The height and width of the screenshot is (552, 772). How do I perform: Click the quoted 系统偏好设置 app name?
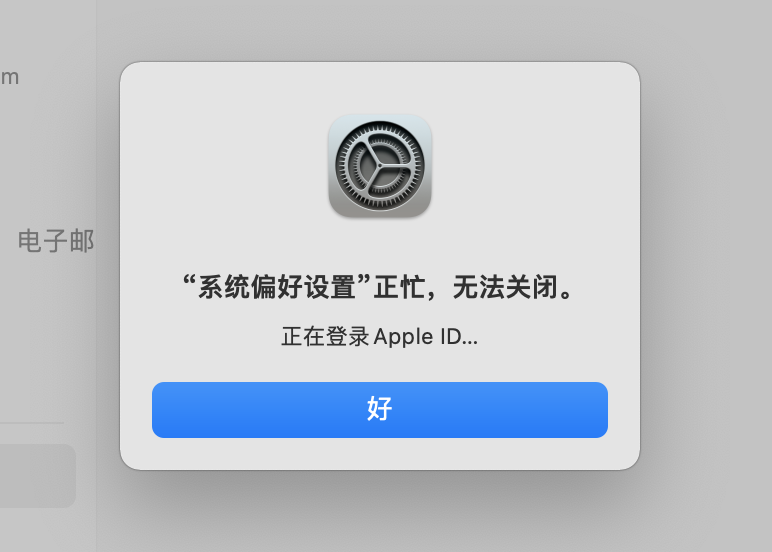point(277,287)
